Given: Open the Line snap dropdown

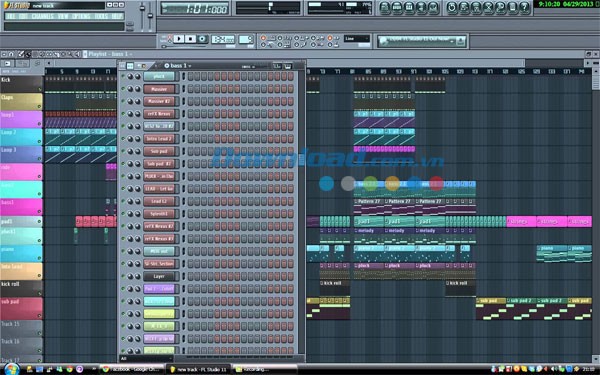Looking at the screenshot, I should [x=357, y=39].
